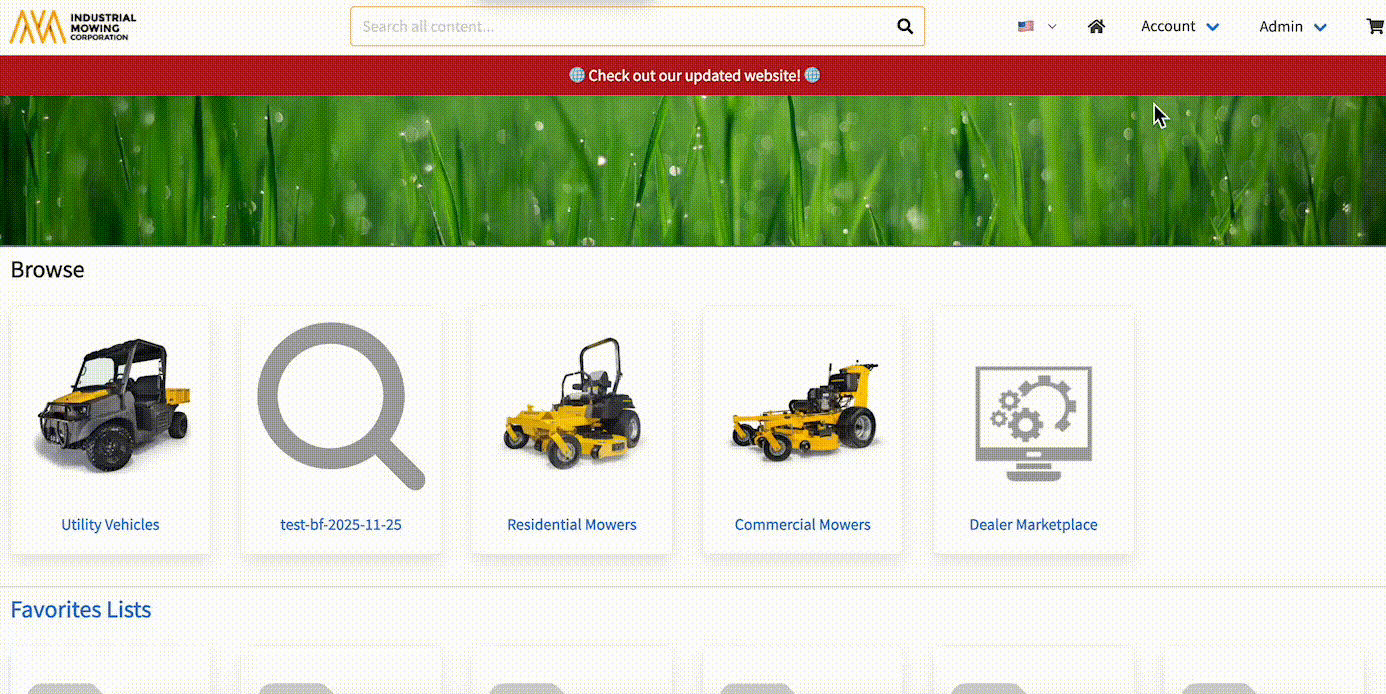Click the test-bf-2025-11-25 magnifier image

341,406
